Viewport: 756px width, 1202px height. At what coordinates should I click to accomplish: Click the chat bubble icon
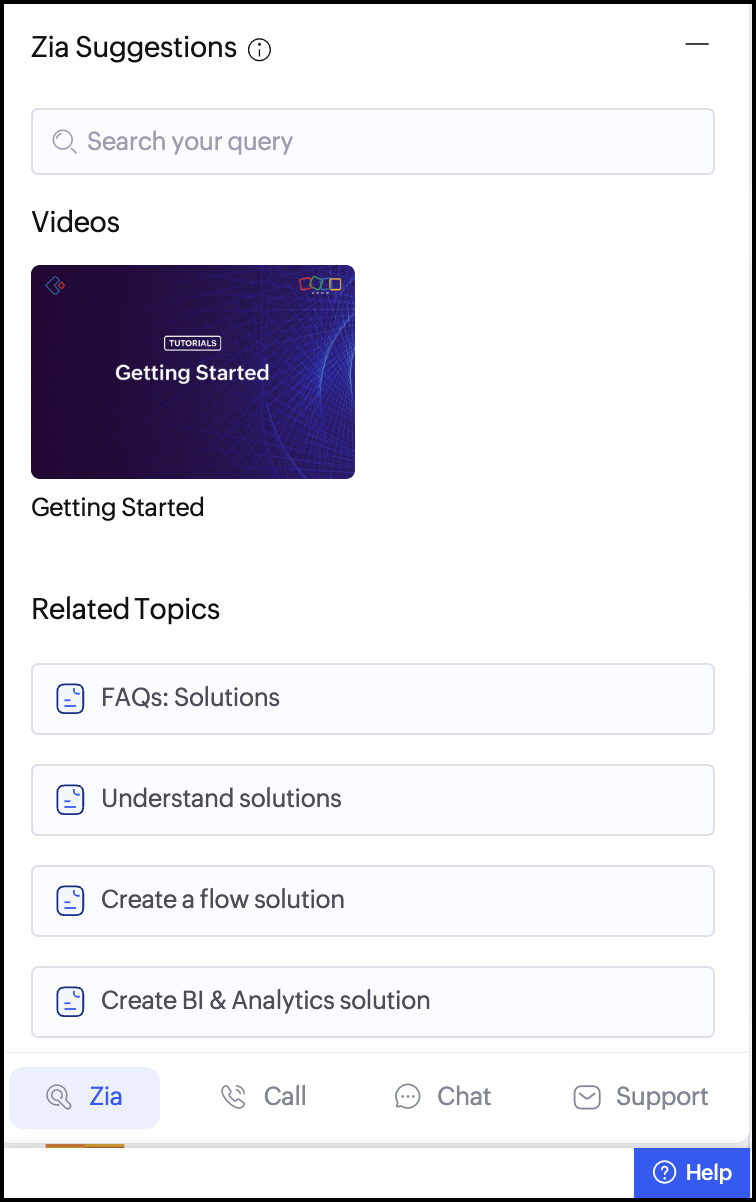coord(407,1097)
